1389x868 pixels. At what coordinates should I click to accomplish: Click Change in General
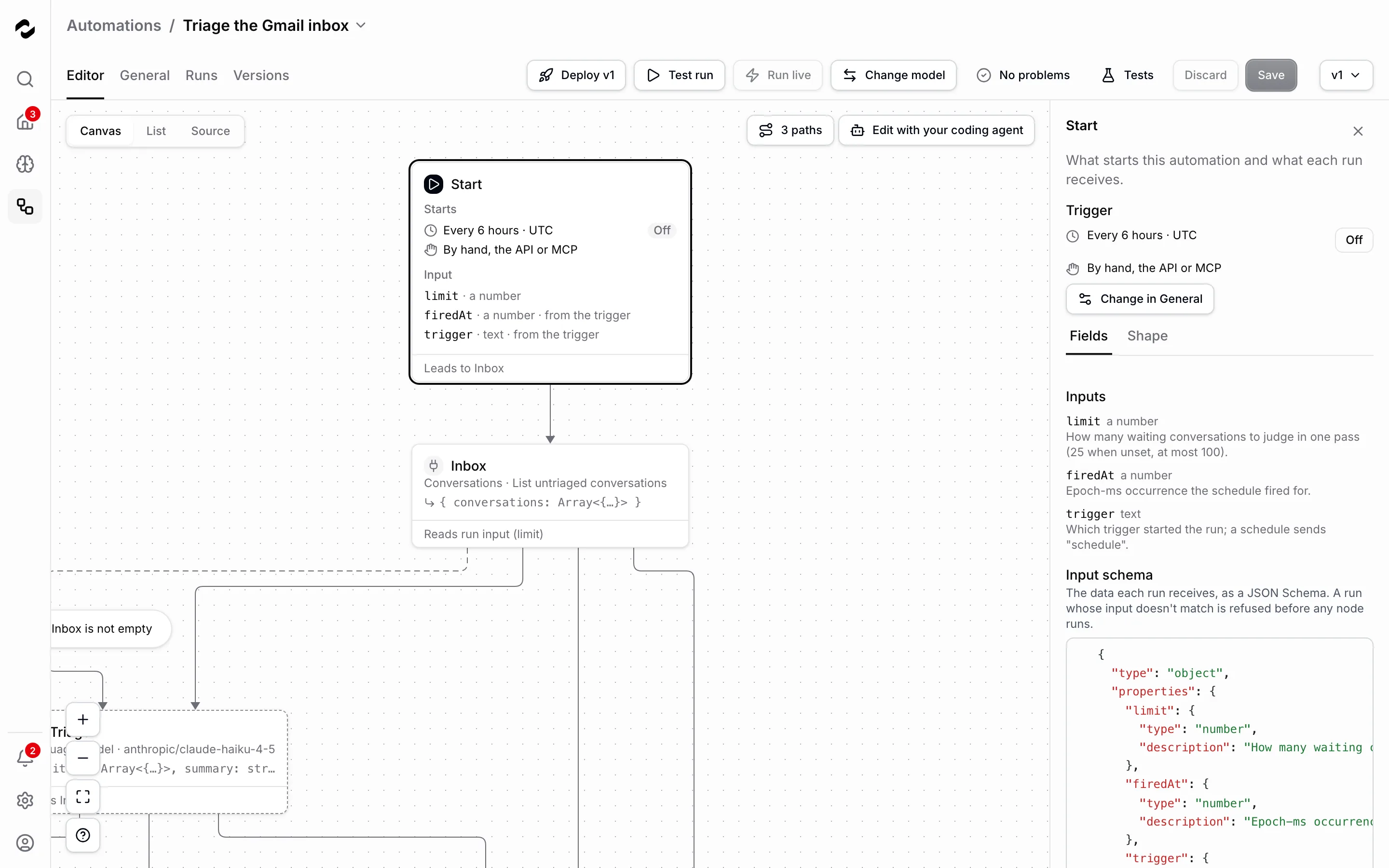tap(1139, 299)
